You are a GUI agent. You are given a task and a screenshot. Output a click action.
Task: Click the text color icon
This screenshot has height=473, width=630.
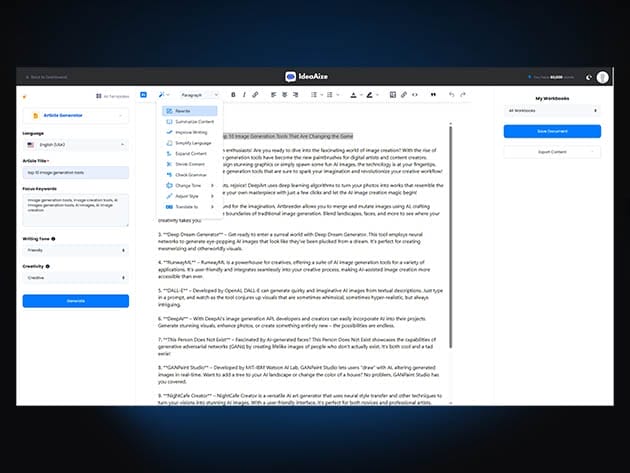pyautogui.click(x=353, y=94)
